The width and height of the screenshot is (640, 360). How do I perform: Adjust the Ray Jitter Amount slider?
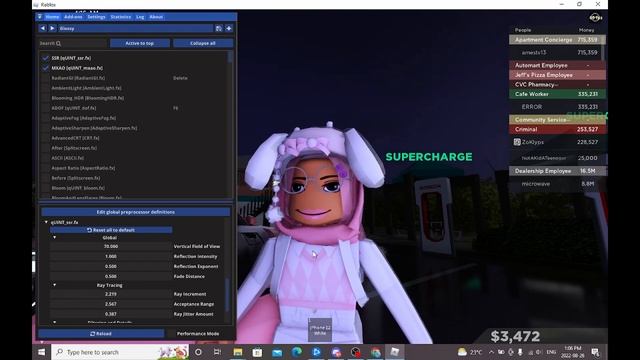point(111,314)
